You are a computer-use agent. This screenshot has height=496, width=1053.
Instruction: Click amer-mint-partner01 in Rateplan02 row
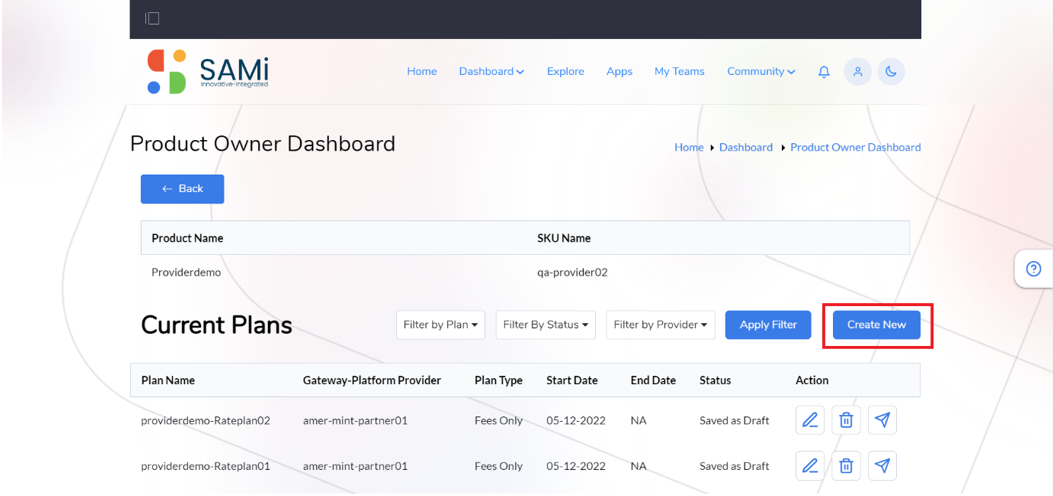(355, 421)
